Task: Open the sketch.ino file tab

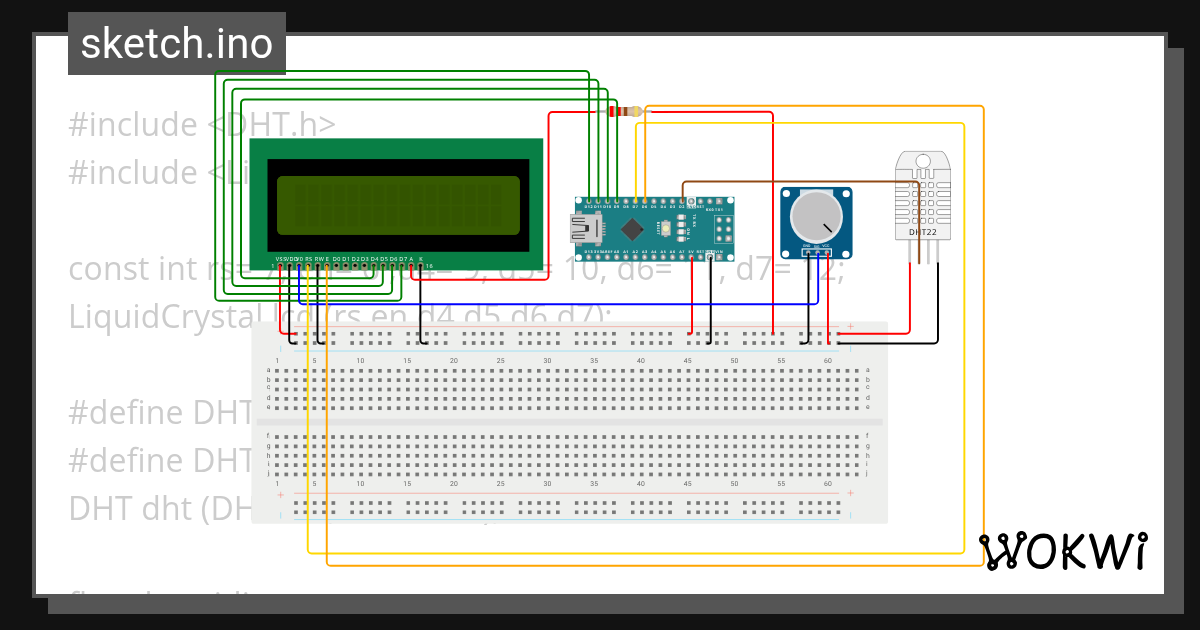Action: click(x=177, y=44)
